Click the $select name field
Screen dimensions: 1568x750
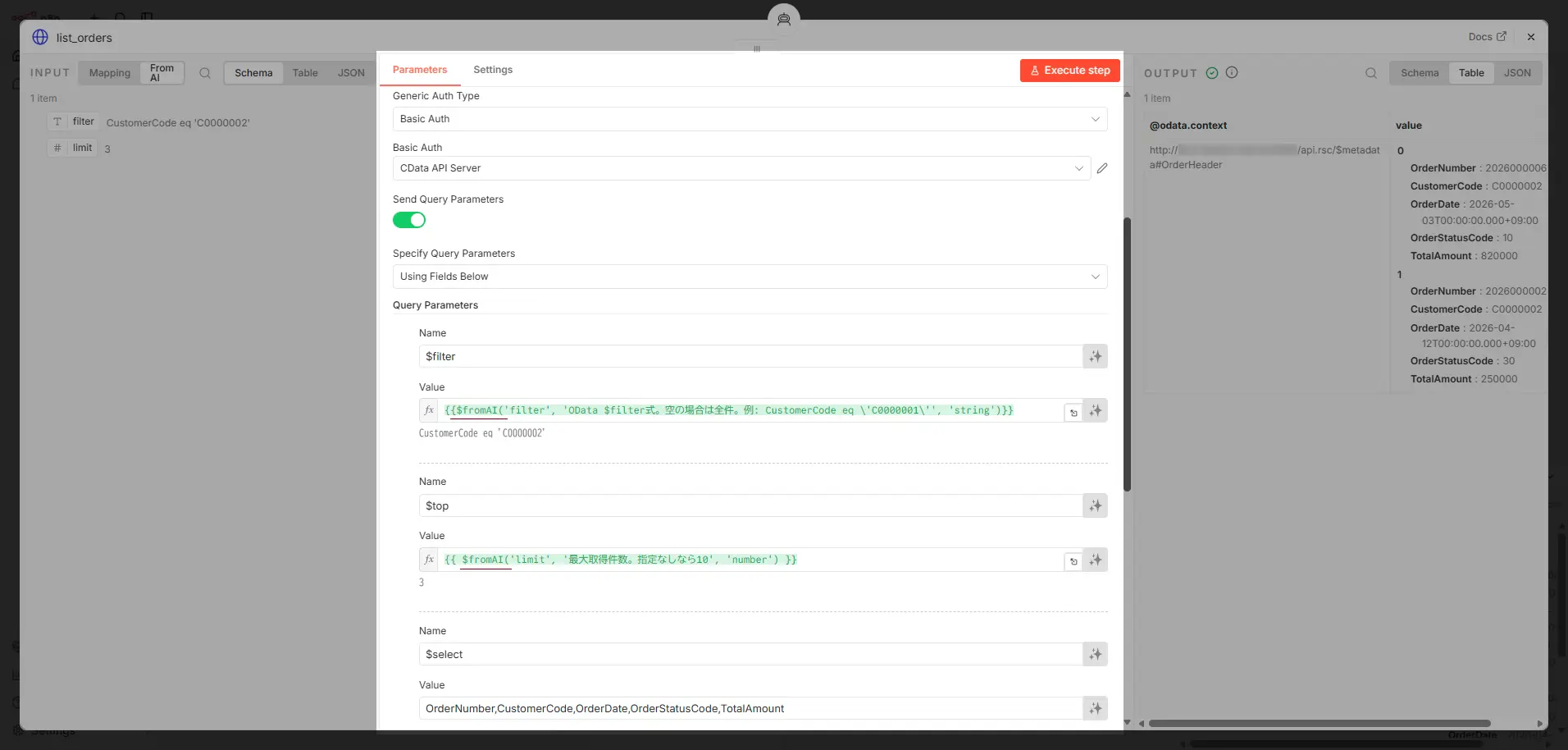point(750,654)
